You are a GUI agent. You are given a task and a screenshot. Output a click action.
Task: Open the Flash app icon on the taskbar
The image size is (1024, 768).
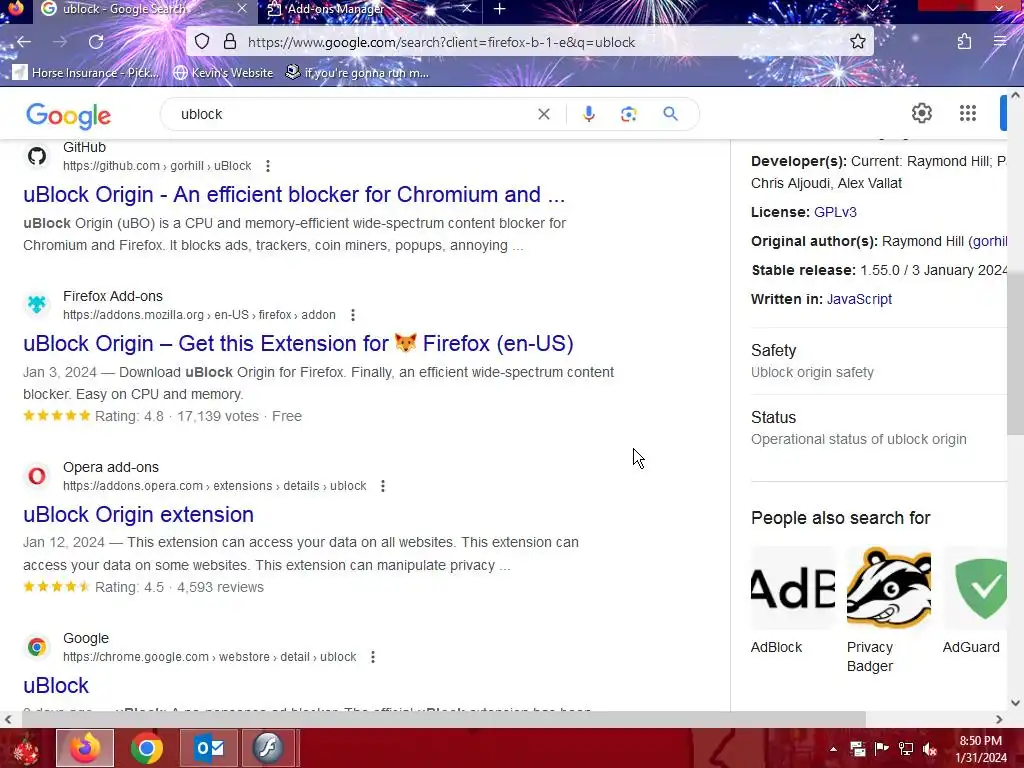tap(269, 748)
